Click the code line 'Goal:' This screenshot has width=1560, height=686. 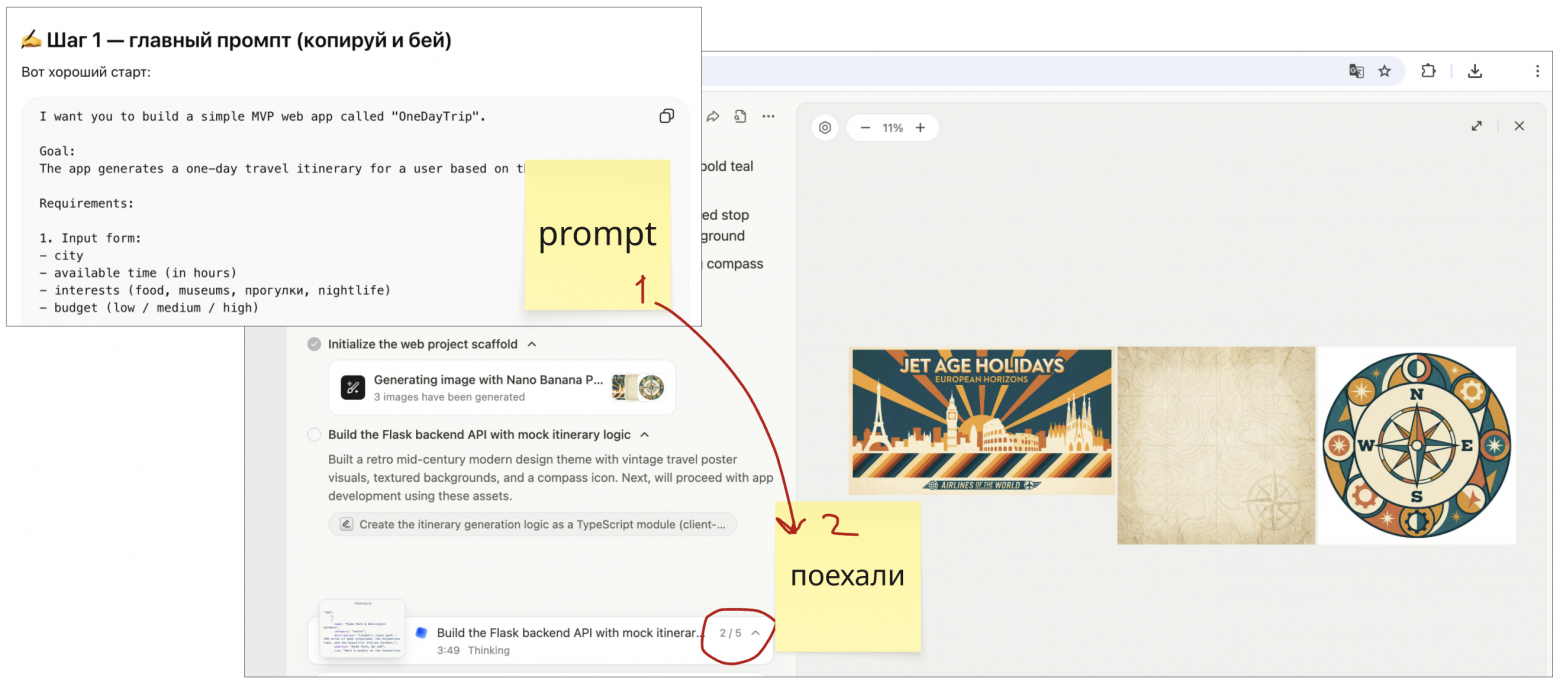58,151
